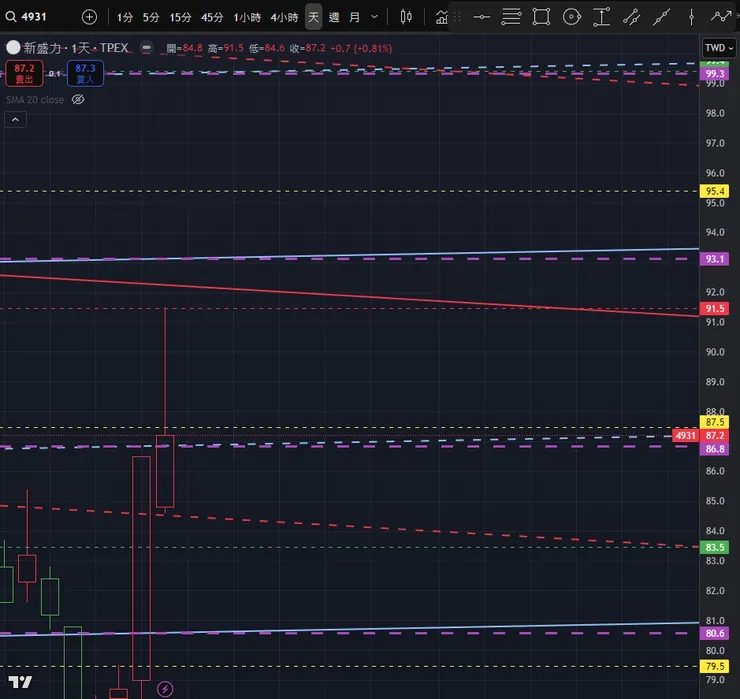Click the 80.6 purple price label

(x=715, y=633)
